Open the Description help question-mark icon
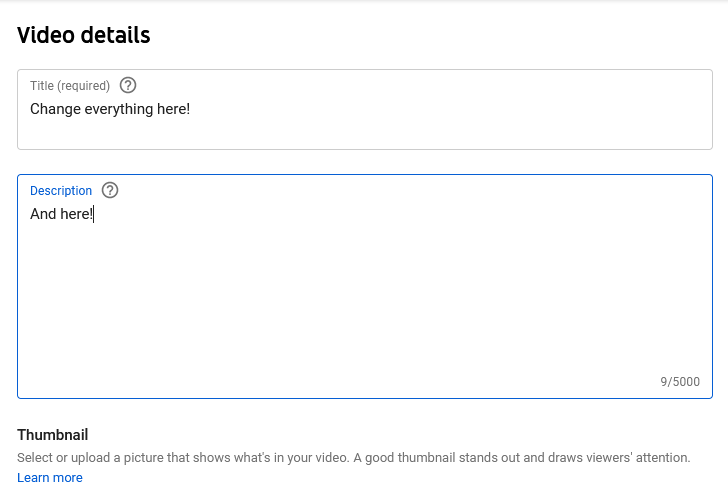 [x=110, y=190]
